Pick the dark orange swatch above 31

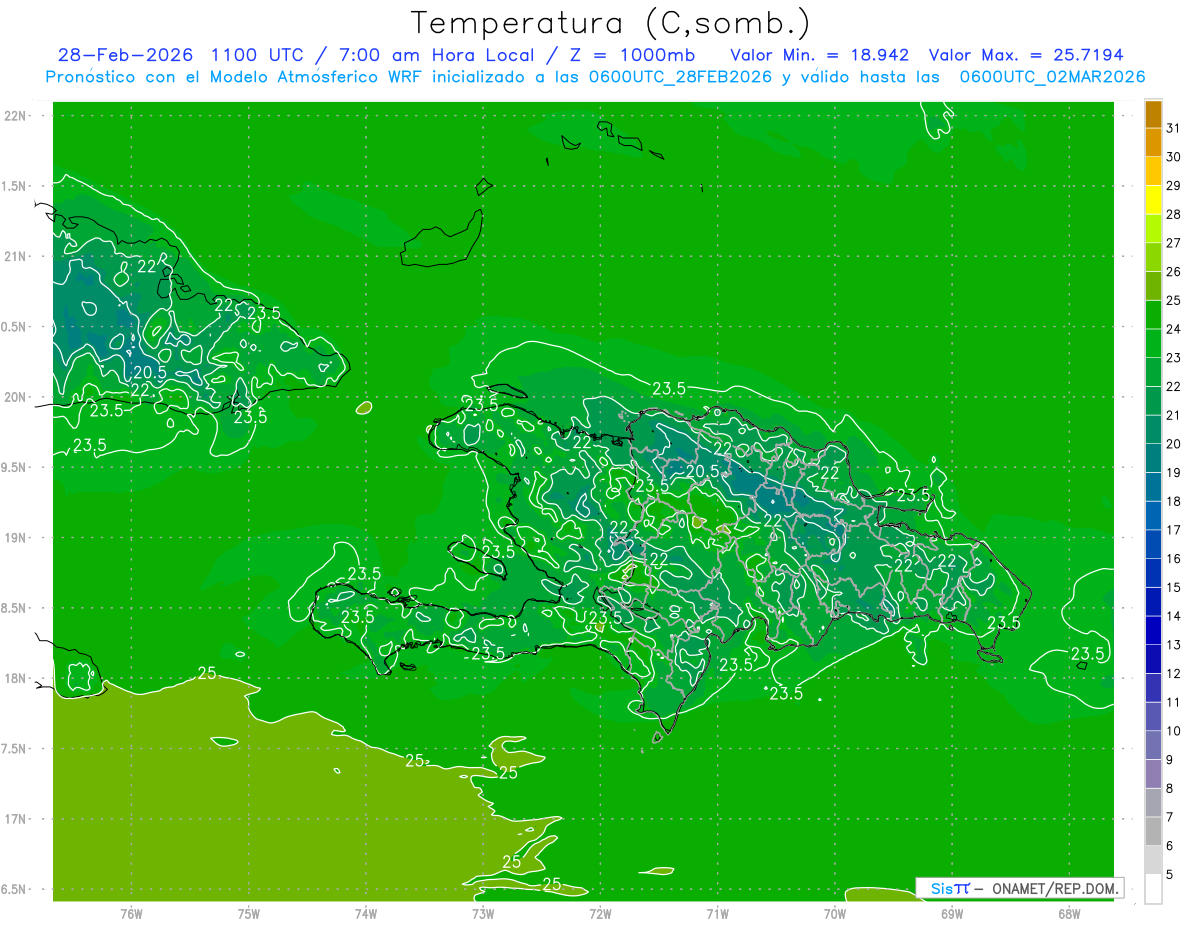(1153, 114)
